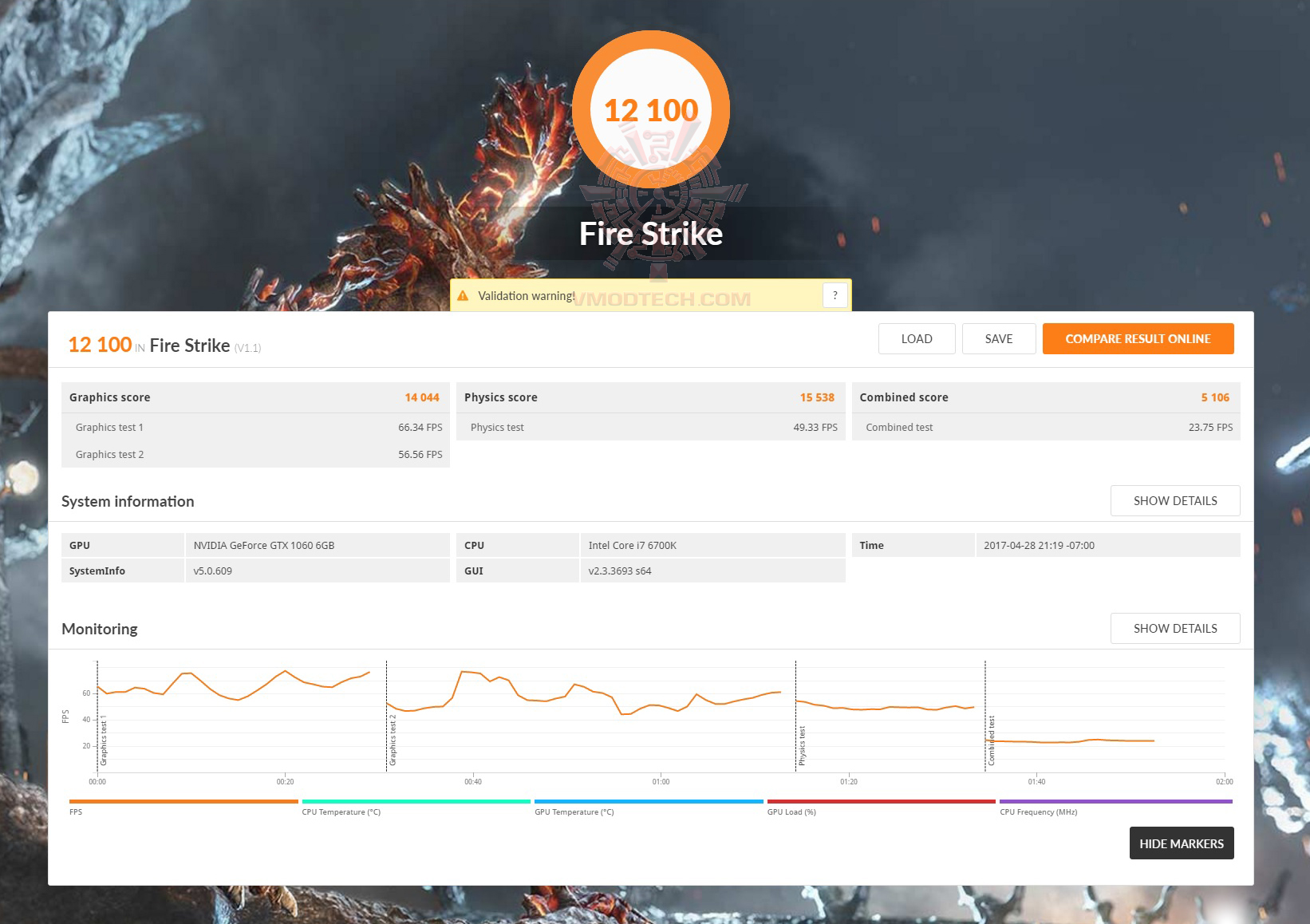Show details for System information
The height and width of the screenshot is (924, 1310).
[x=1175, y=500]
